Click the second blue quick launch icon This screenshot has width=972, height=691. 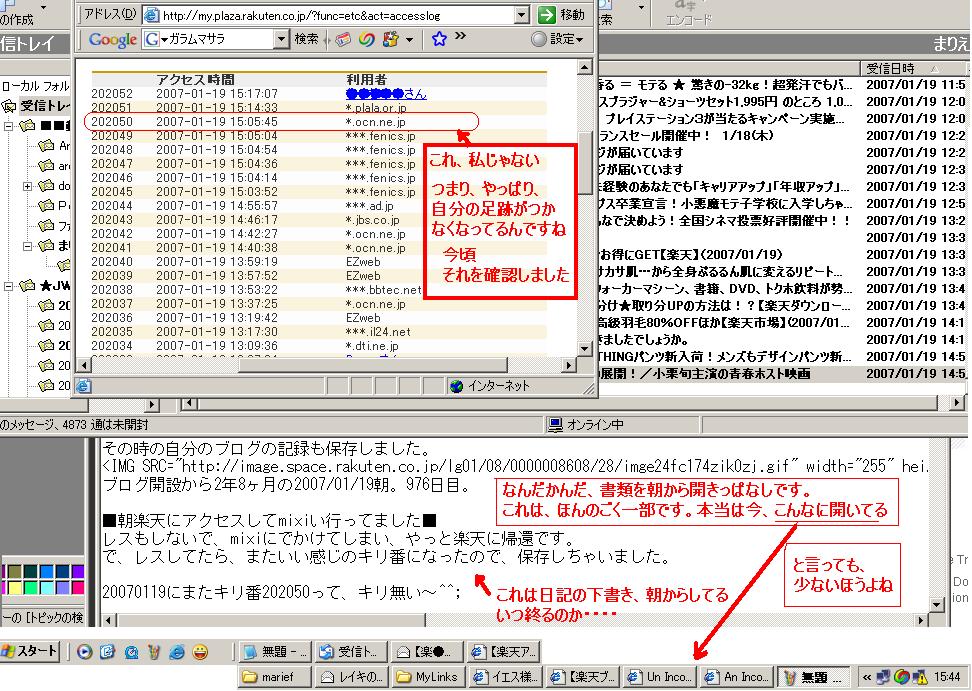tap(108, 652)
